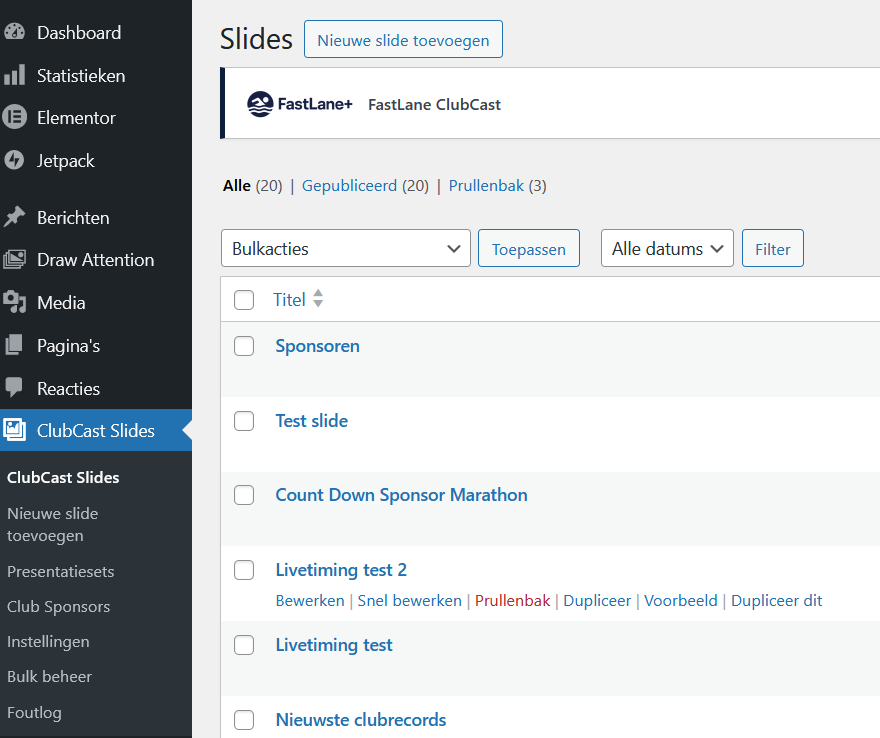The width and height of the screenshot is (880, 738).
Task: Sort slides by Titel column arrows
Action: coord(318,299)
